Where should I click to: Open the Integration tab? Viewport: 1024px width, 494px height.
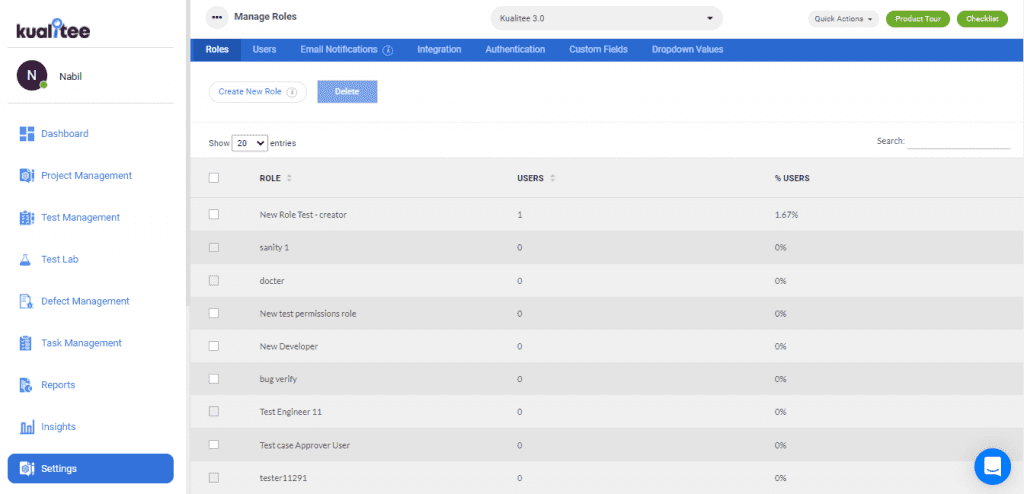coord(439,50)
